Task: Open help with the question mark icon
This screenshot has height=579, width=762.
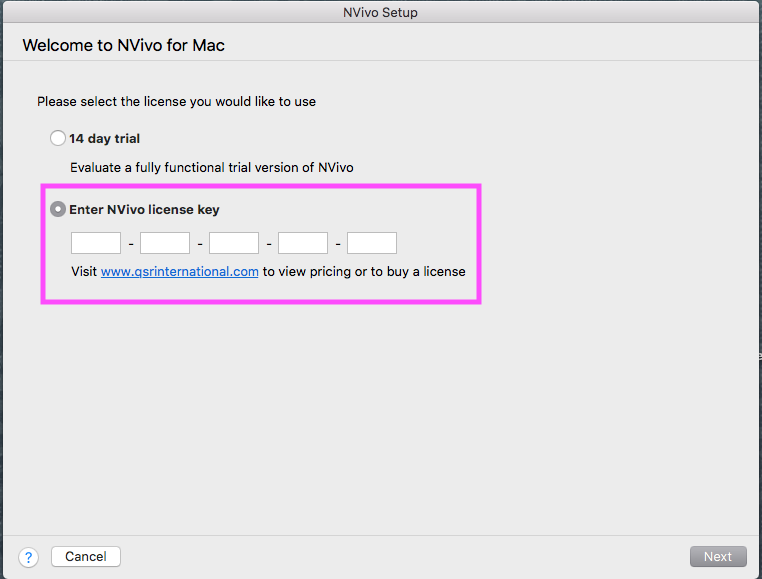Action: click(x=29, y=557)
